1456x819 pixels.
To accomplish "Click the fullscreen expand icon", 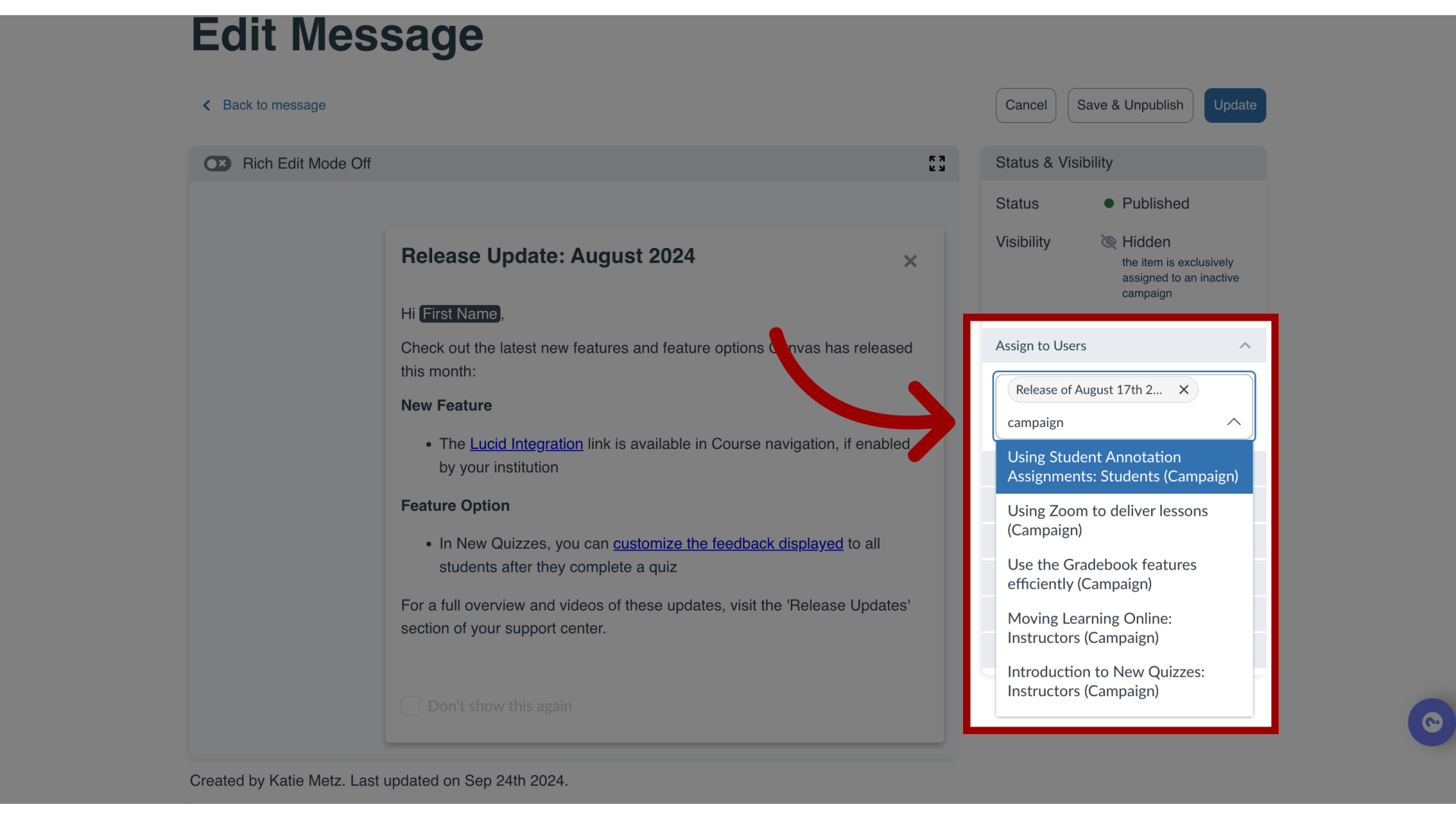I will coord(937,163).
